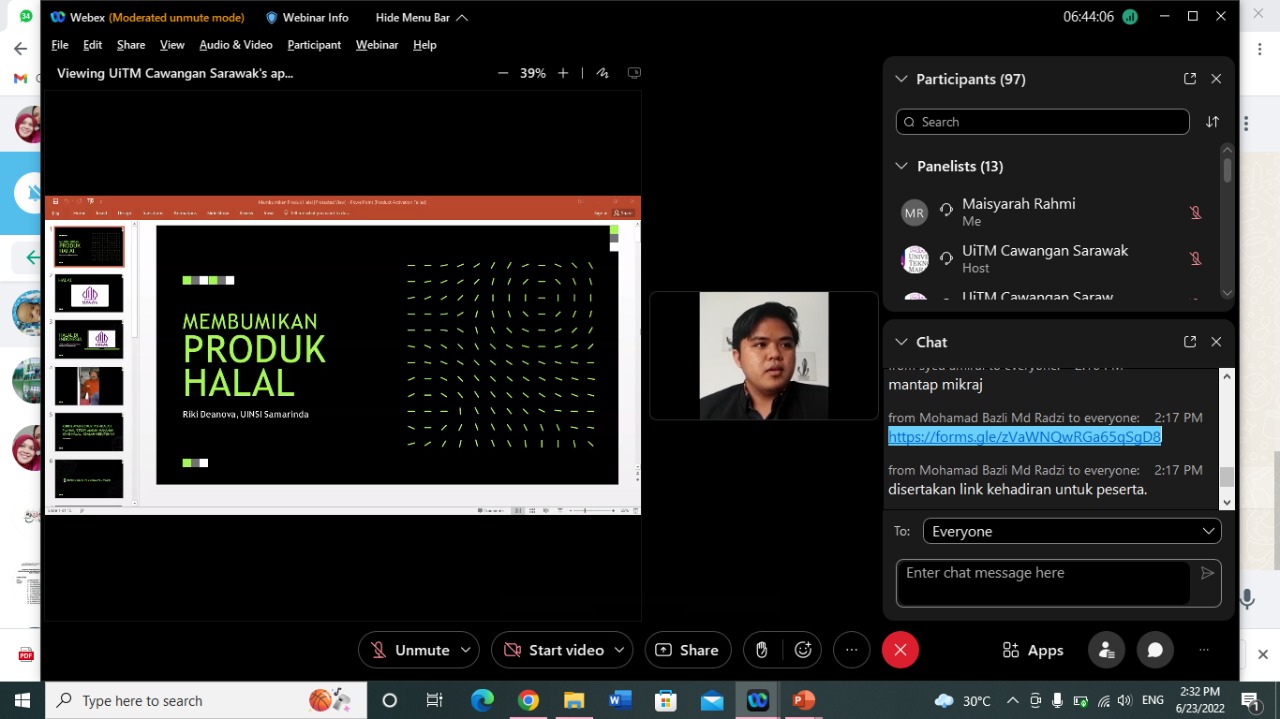This screenshot has height=719, width=1280.
Task: Click the presenter's video tile
Action: coord(764,355)
